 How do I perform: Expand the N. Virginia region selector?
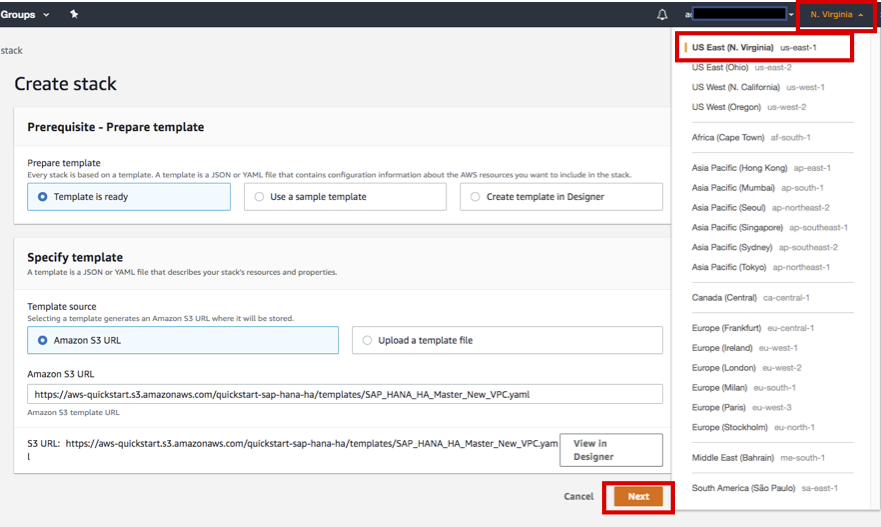click(x=836, y=15)
